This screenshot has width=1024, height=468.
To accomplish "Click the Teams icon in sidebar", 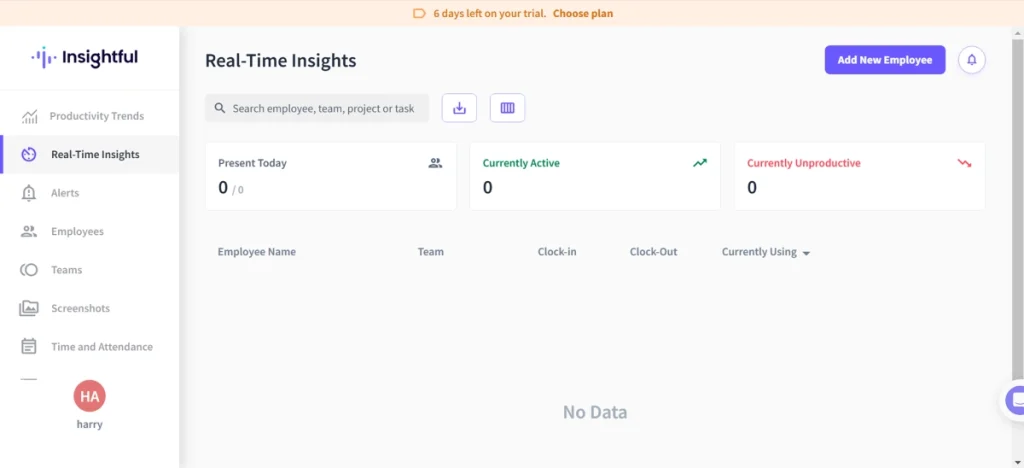I will [x=29, y=270].
